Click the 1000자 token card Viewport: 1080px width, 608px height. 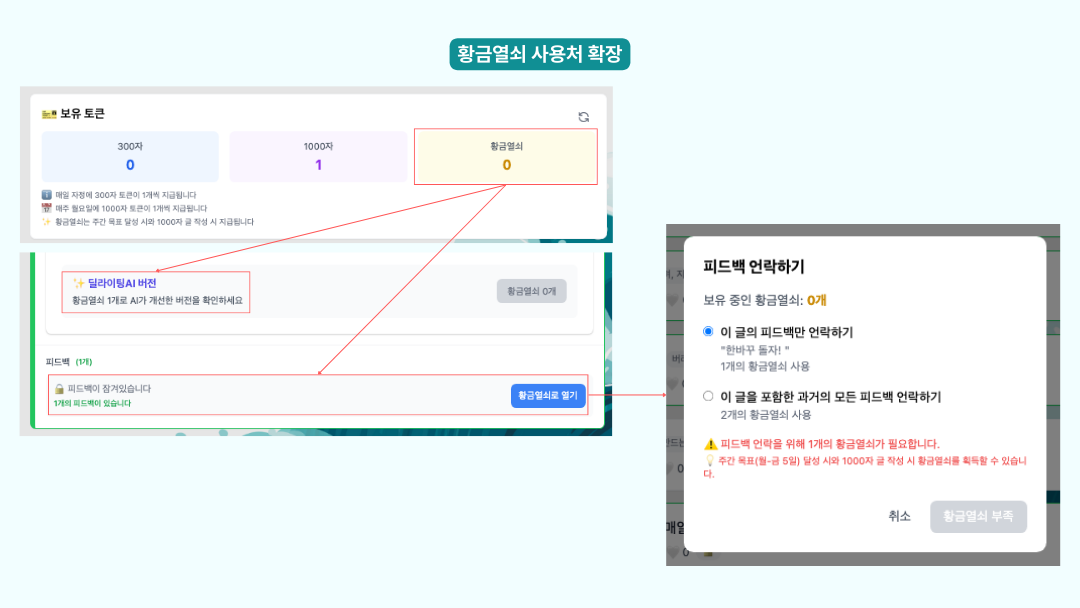pos(318,157)
